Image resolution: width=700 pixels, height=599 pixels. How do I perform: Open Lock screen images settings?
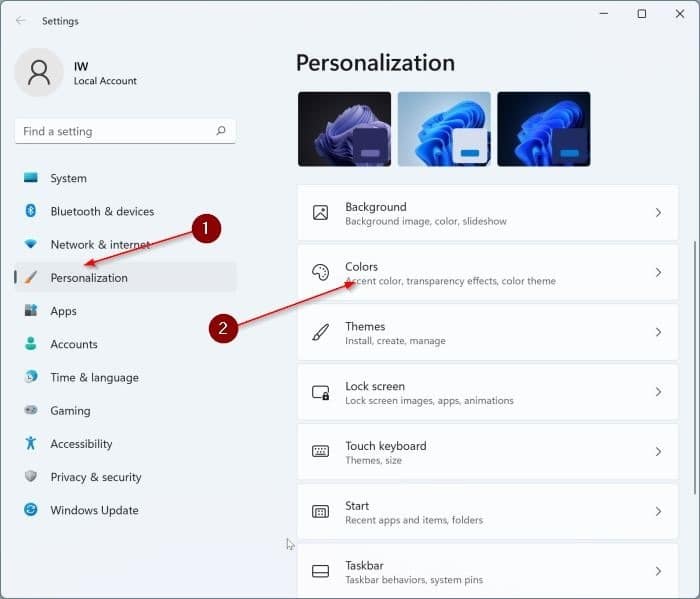[x=488, y=392]
